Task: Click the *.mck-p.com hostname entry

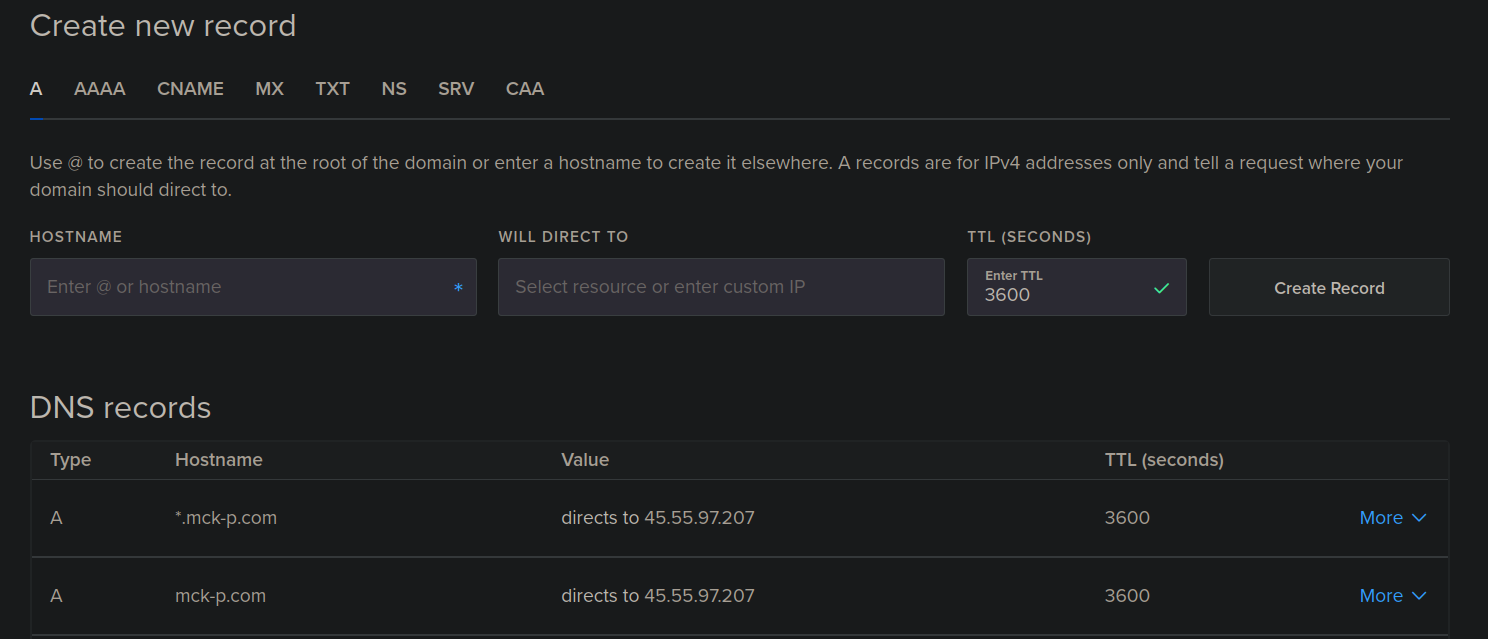Action: (226, 518)
